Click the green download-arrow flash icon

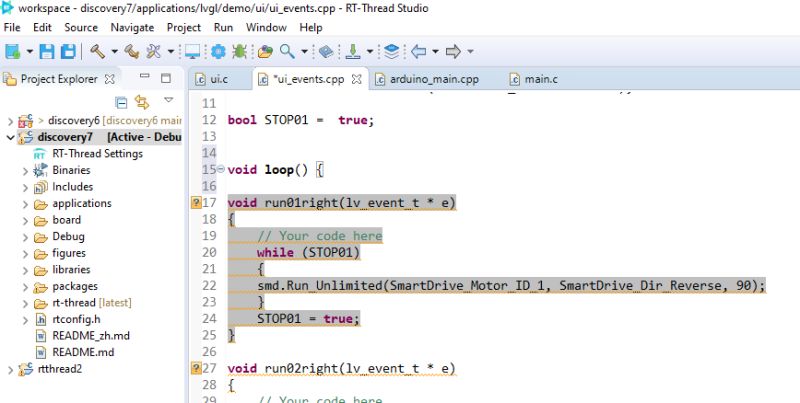[353, 51]
